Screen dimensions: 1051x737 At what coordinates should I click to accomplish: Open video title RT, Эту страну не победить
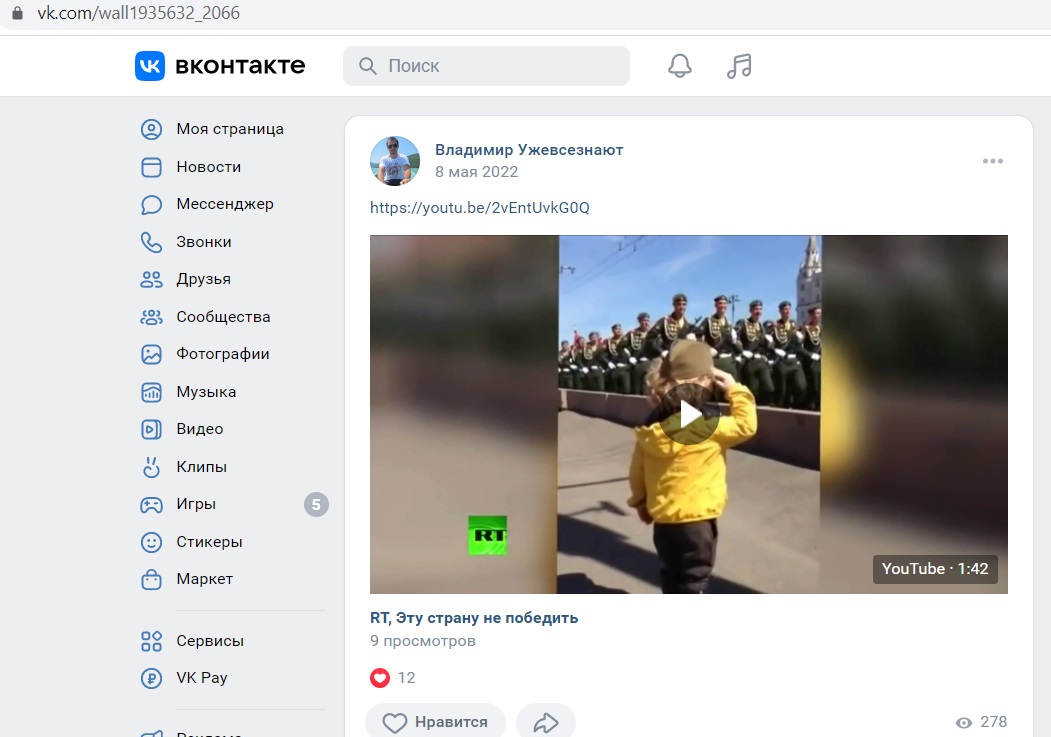pos(474,618)
